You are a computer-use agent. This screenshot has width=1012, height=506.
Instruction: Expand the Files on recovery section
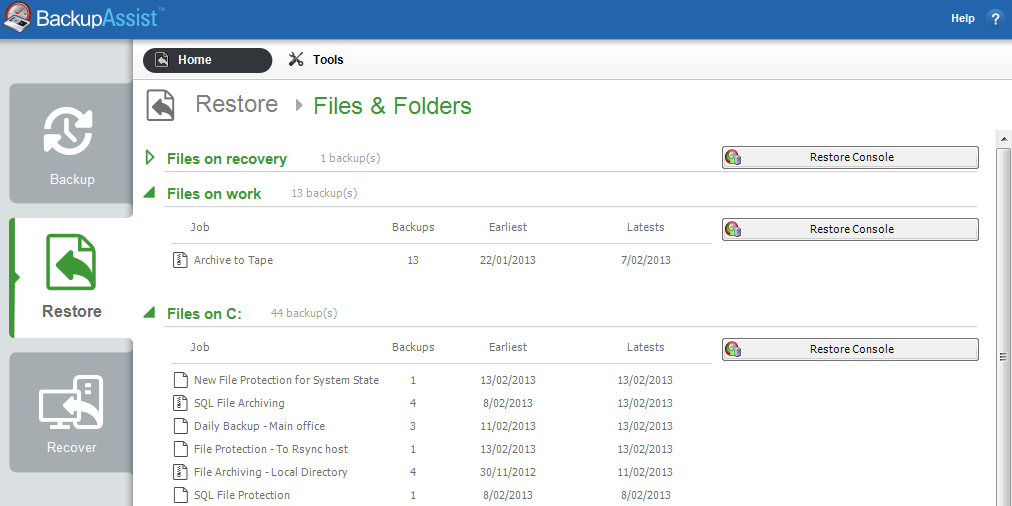[x=150, y=158]
